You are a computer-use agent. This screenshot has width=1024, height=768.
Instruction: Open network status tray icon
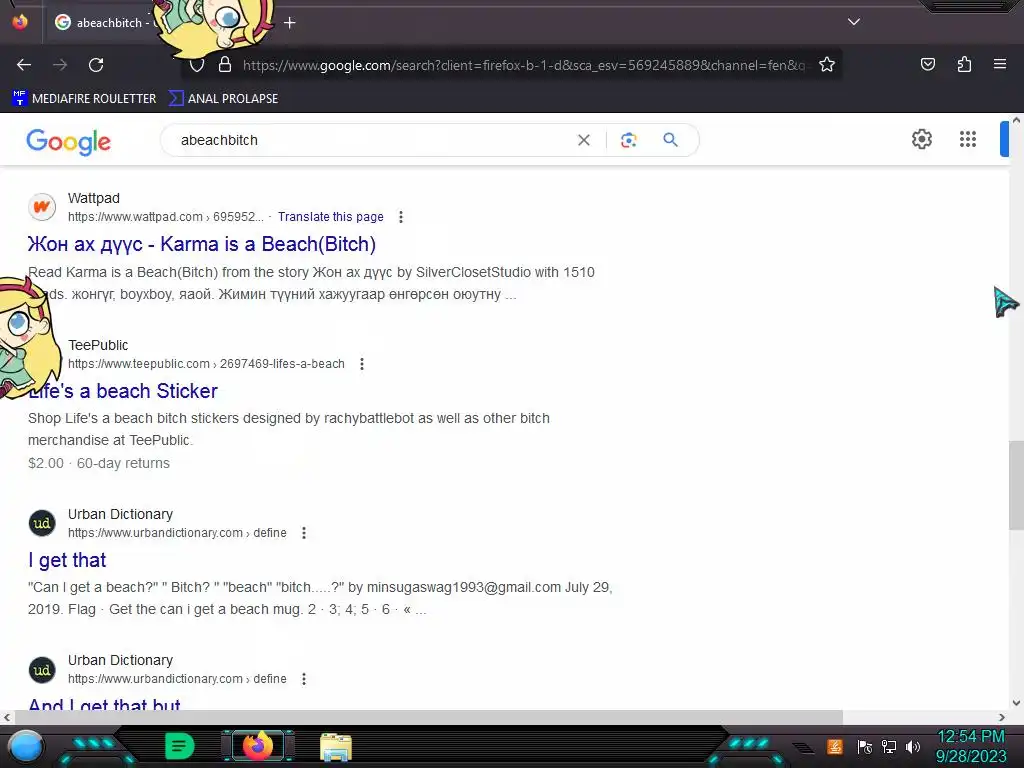coord(889,746)
